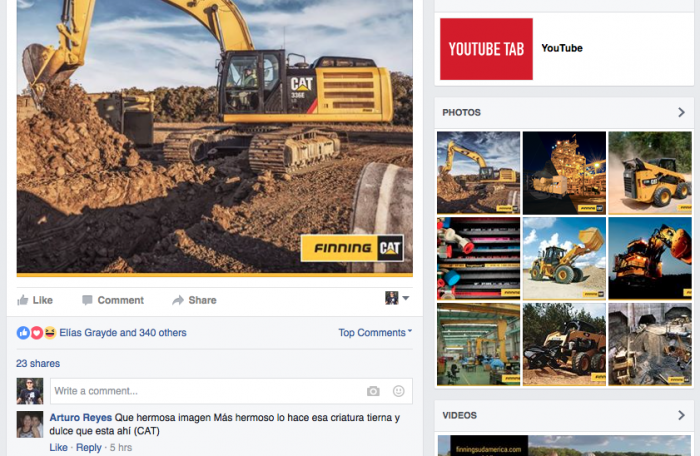Viewport: 700px width, 456px height.
Task: Attach a photo using the camera icon
Action: [373, 391]
